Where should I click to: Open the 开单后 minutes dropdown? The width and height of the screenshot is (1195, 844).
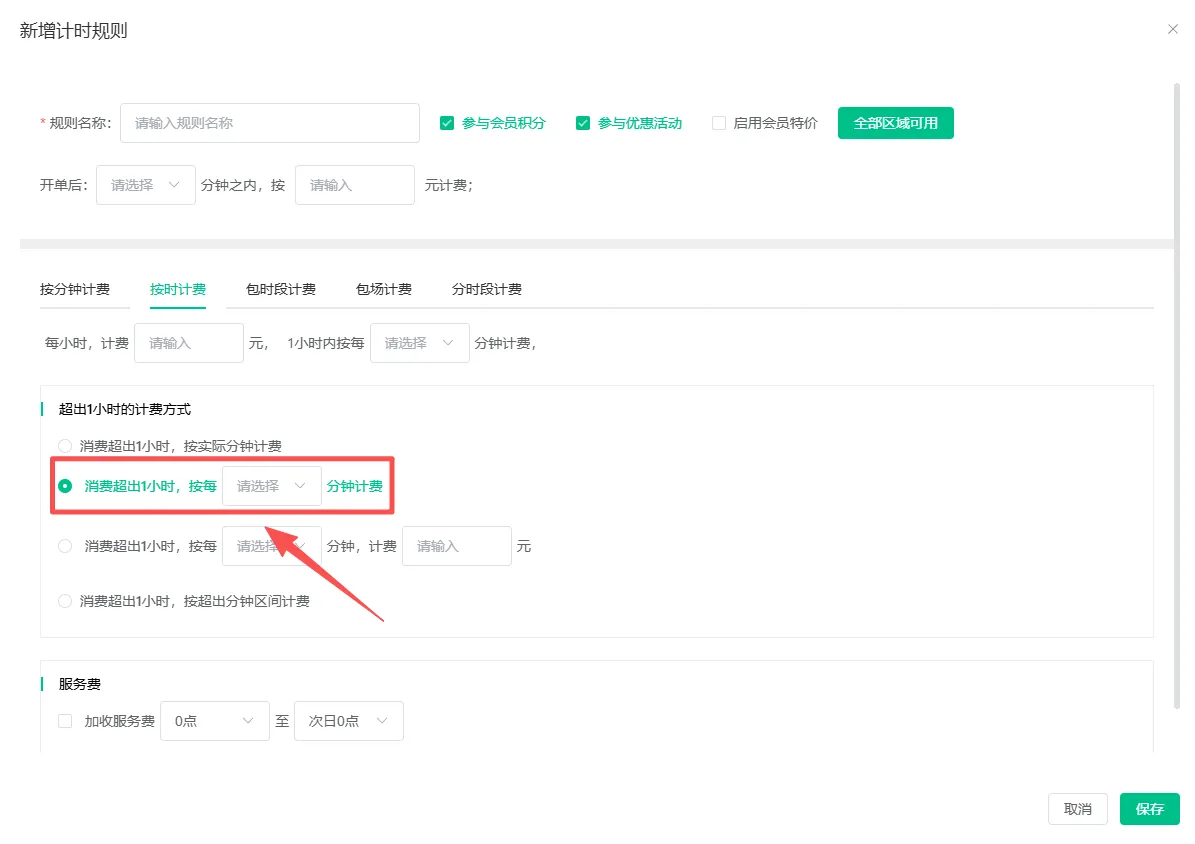(x=145, y=185)
